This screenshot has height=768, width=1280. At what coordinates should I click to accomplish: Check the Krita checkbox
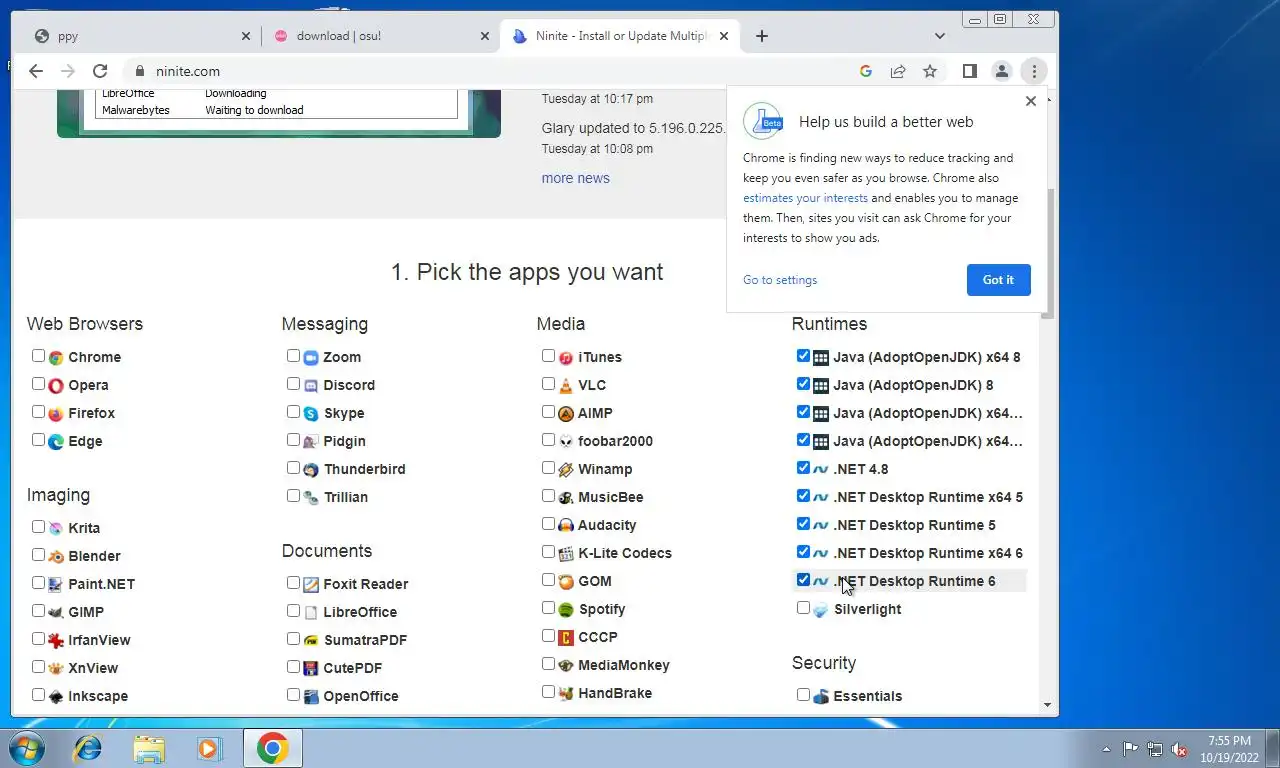[38, 527]
